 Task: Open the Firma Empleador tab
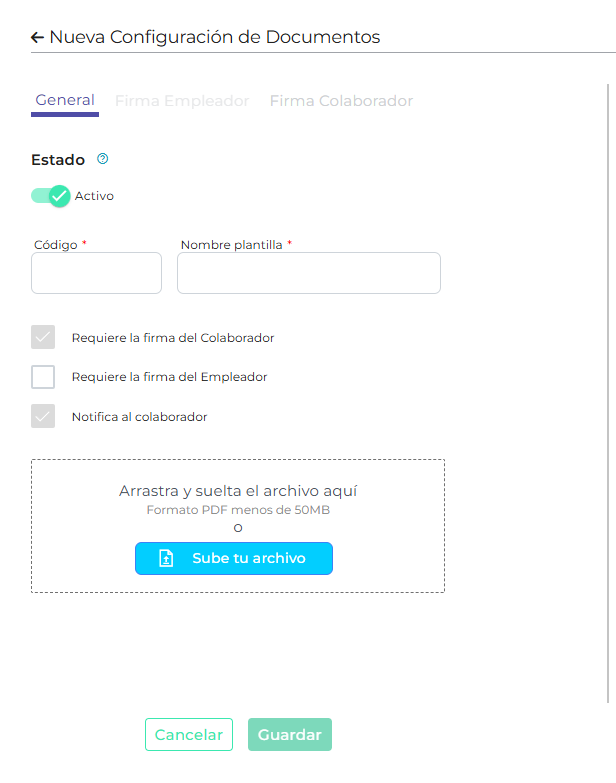coord(182,101)
